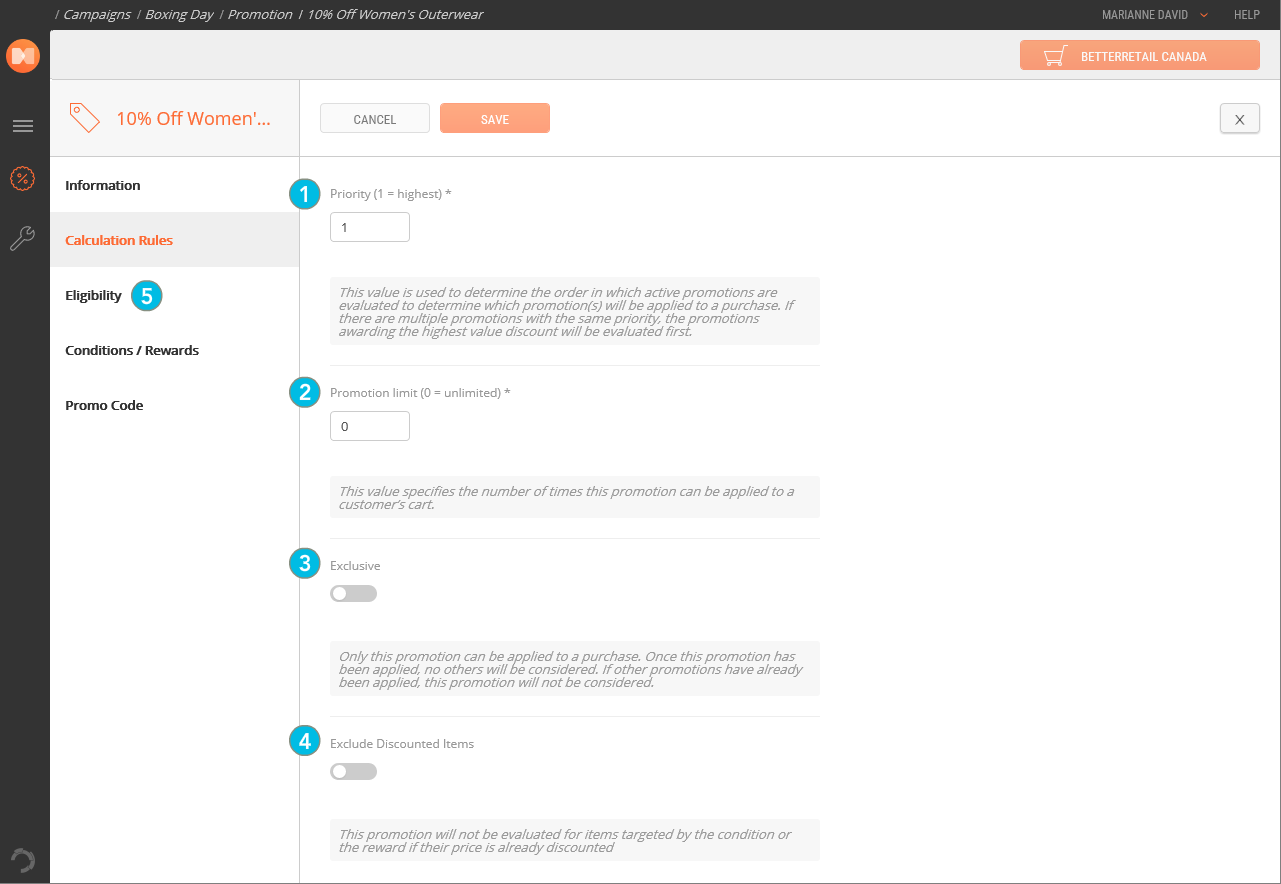Click the BetterRetail Canada button
Viewport: 1281px width, 884px height.
(1140, 56)
